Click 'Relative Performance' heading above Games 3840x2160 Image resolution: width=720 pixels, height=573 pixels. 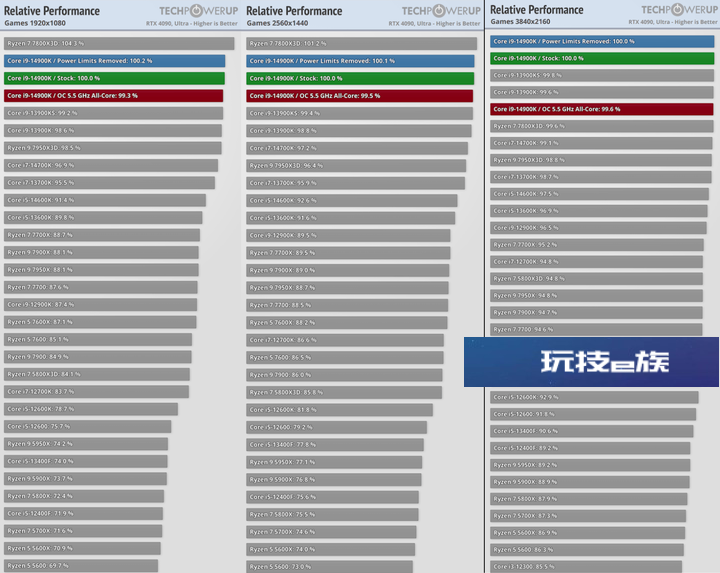pos(537,10)
